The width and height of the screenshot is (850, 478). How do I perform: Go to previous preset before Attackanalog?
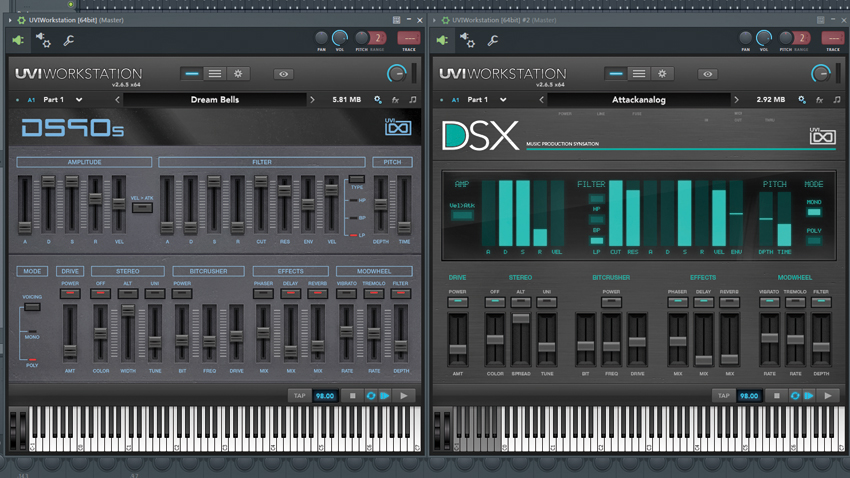(541, 100)
